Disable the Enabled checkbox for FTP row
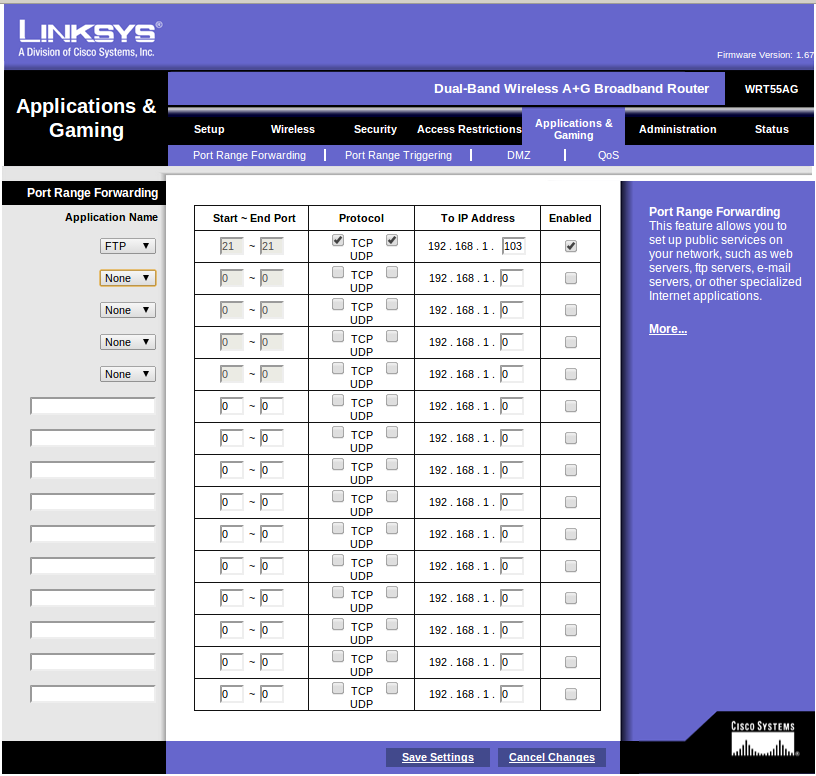Viewport: 816px width, 776px height. tap(571, 246)
